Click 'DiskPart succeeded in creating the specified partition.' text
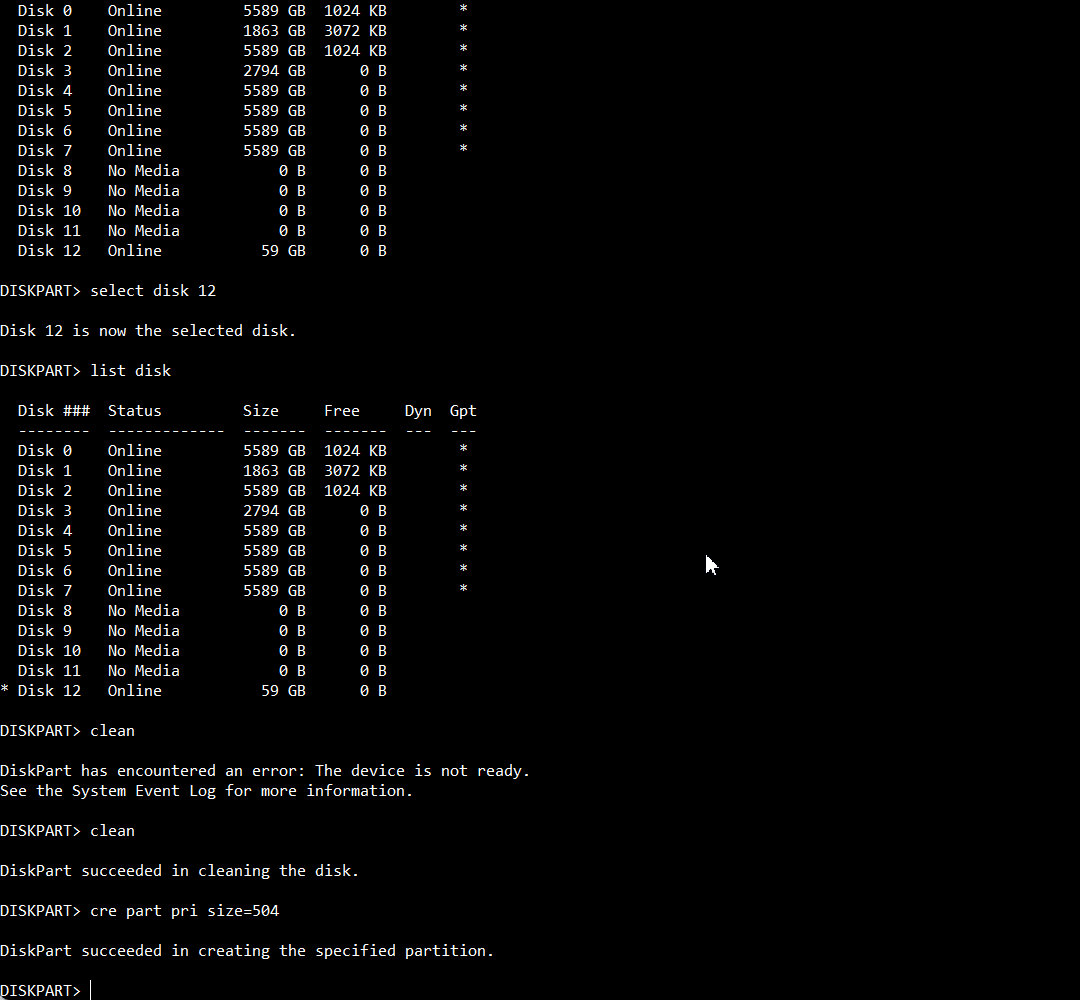The width and height of the screenshot is (1080, 1000). 247,950
